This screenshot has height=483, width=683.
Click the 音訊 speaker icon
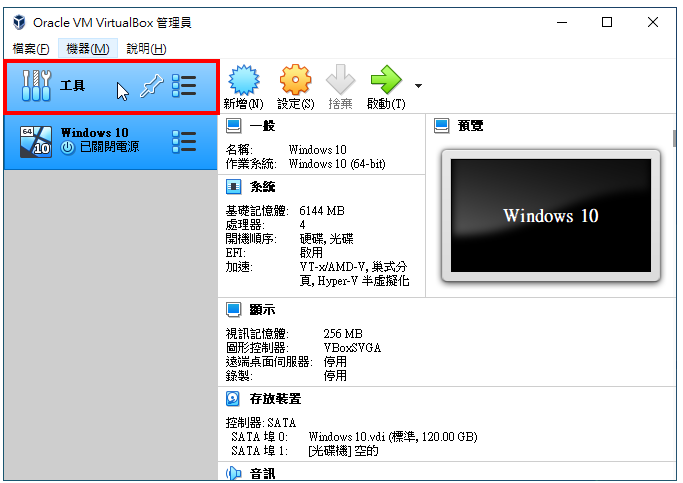click(234, 473)
